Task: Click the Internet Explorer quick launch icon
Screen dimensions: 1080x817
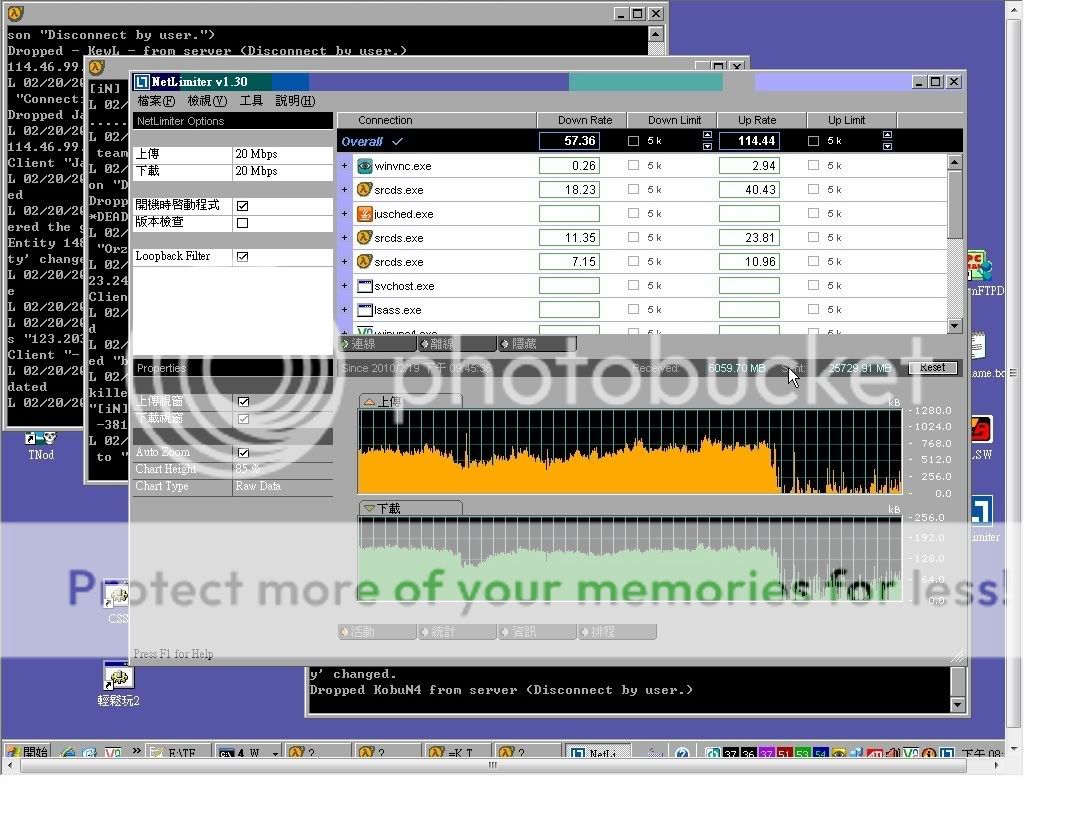Action: (68, 754)
